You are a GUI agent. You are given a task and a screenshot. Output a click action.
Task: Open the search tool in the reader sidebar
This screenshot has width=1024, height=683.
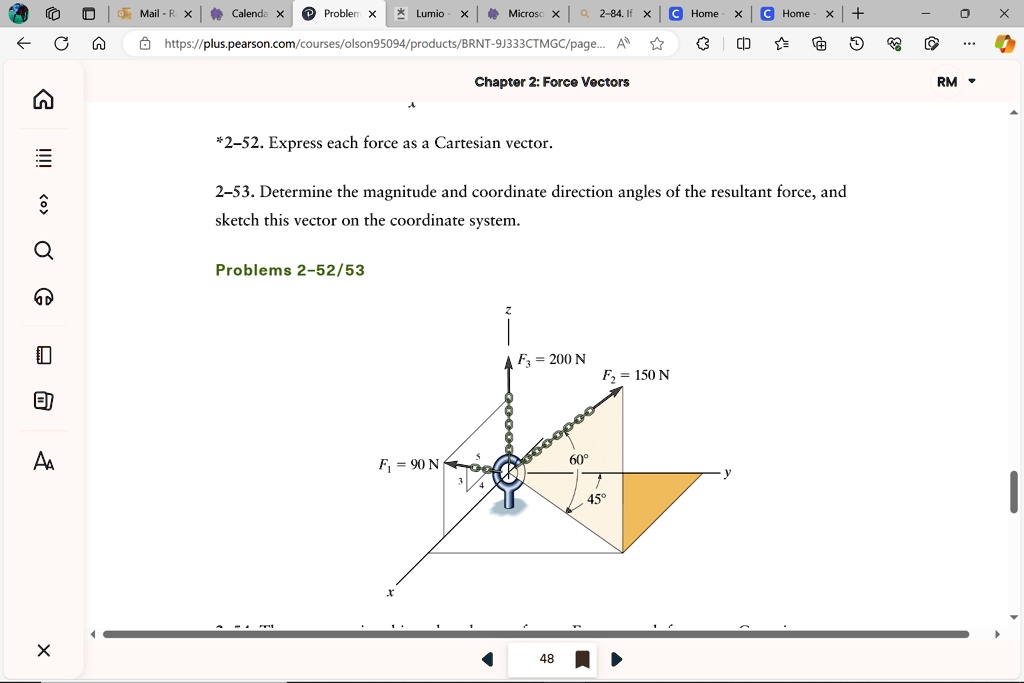point(42,250)
